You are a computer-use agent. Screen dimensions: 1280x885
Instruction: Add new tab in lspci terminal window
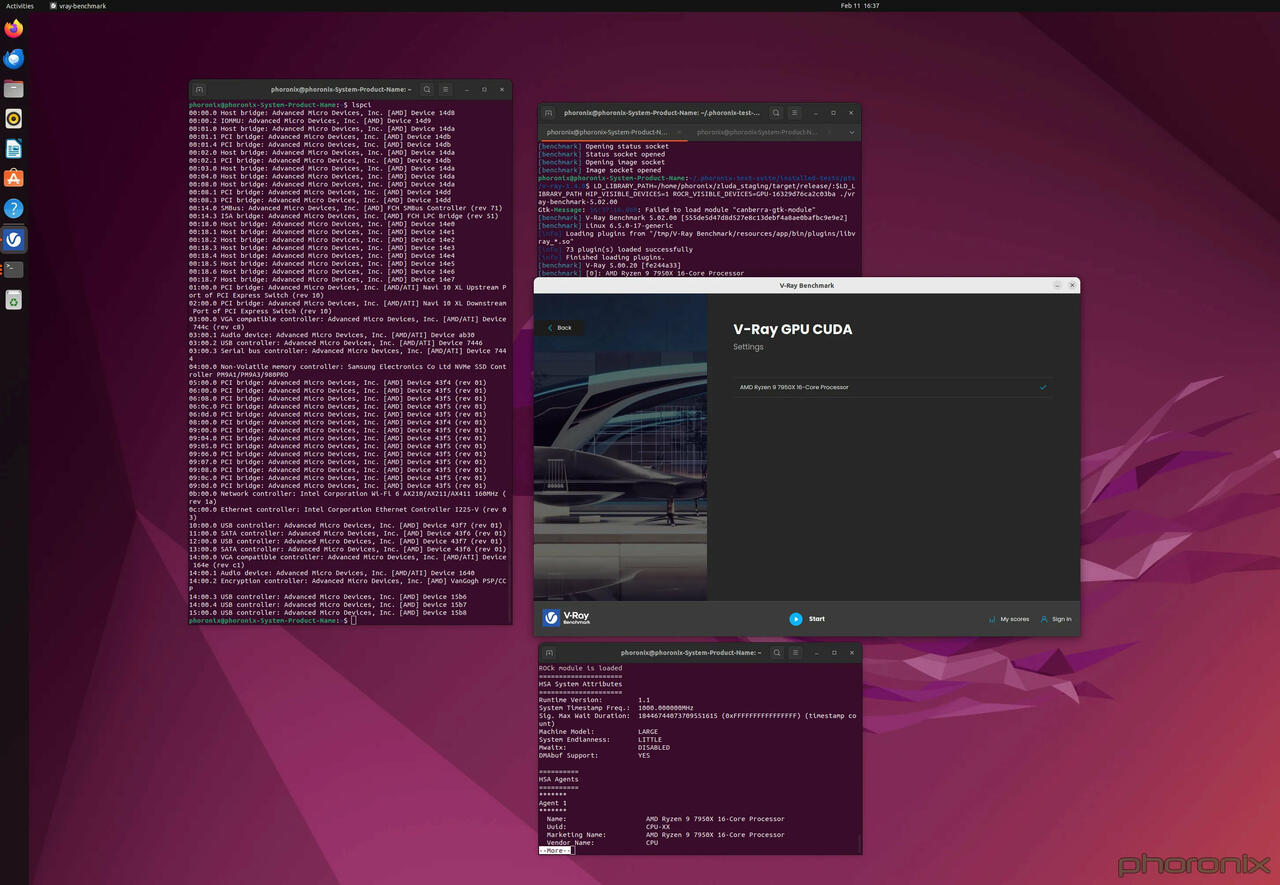[199, 89]
